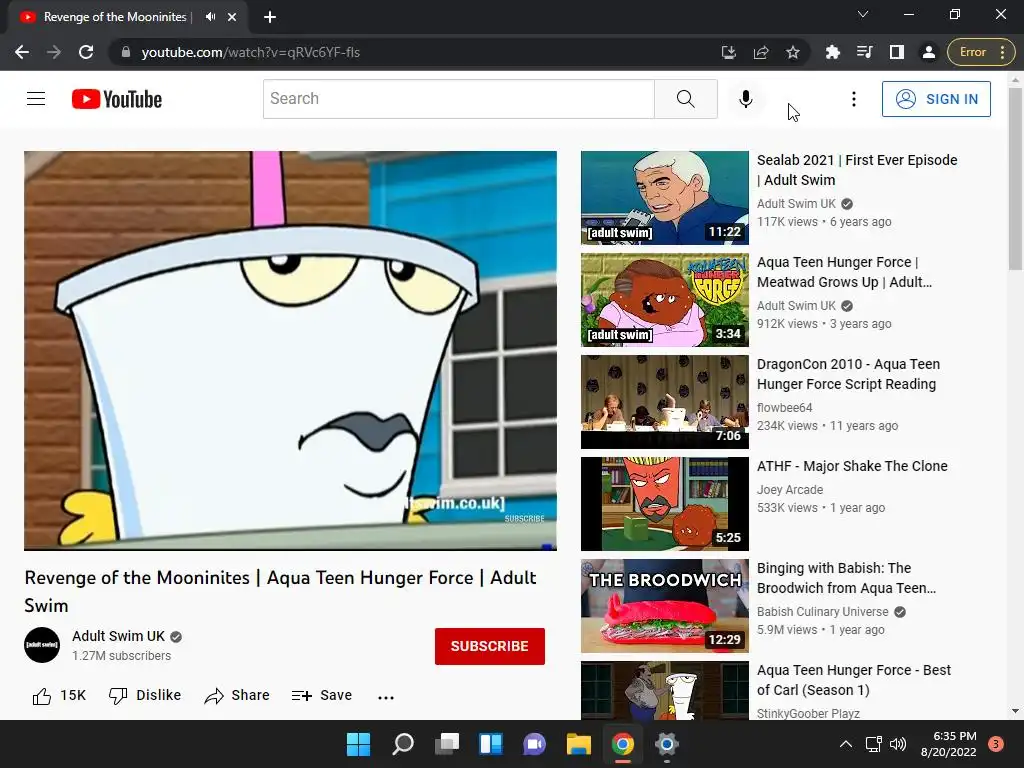Open media controls icon in Chrome toolbar

click(865, 52)
